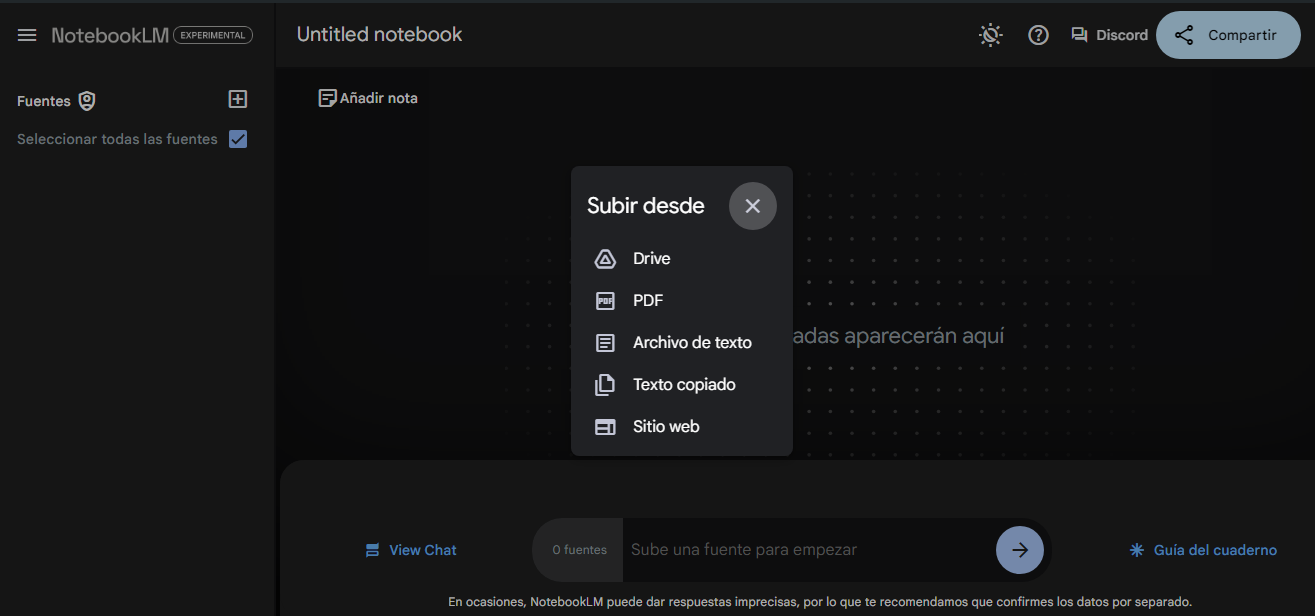The width and height of the screenshot is (1315, 616).
Task: Open Guía del cuaderno
Action: (x=1203, y=550)
